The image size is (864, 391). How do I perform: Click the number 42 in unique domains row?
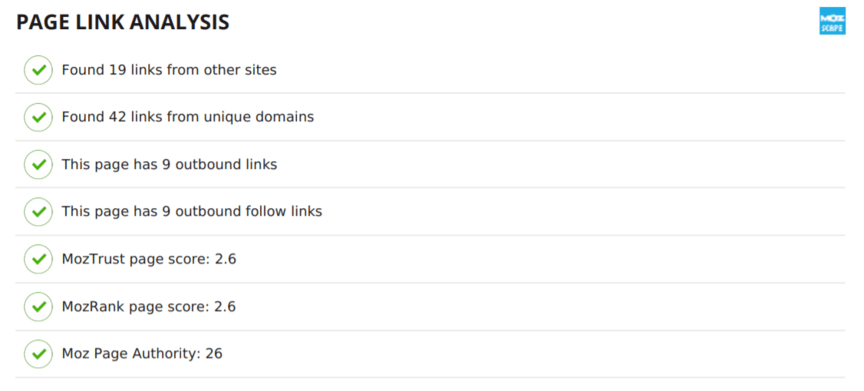point(118,117)
